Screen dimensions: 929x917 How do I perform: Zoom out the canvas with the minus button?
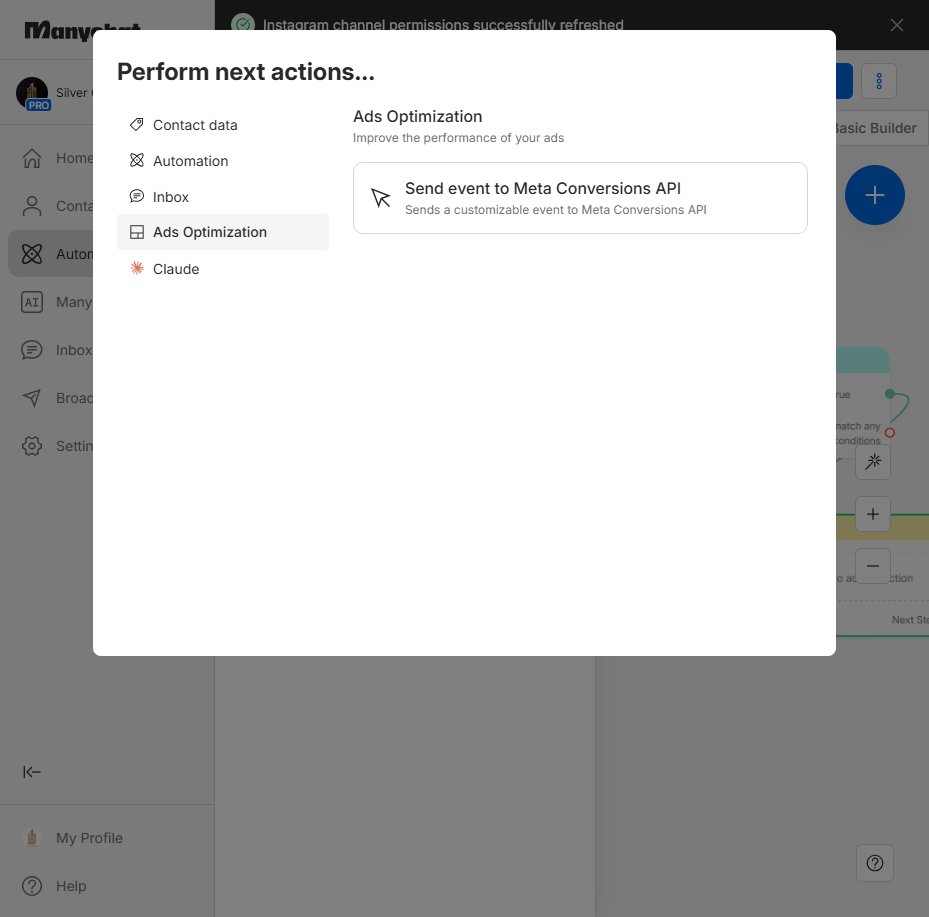[x=873, y=566]
